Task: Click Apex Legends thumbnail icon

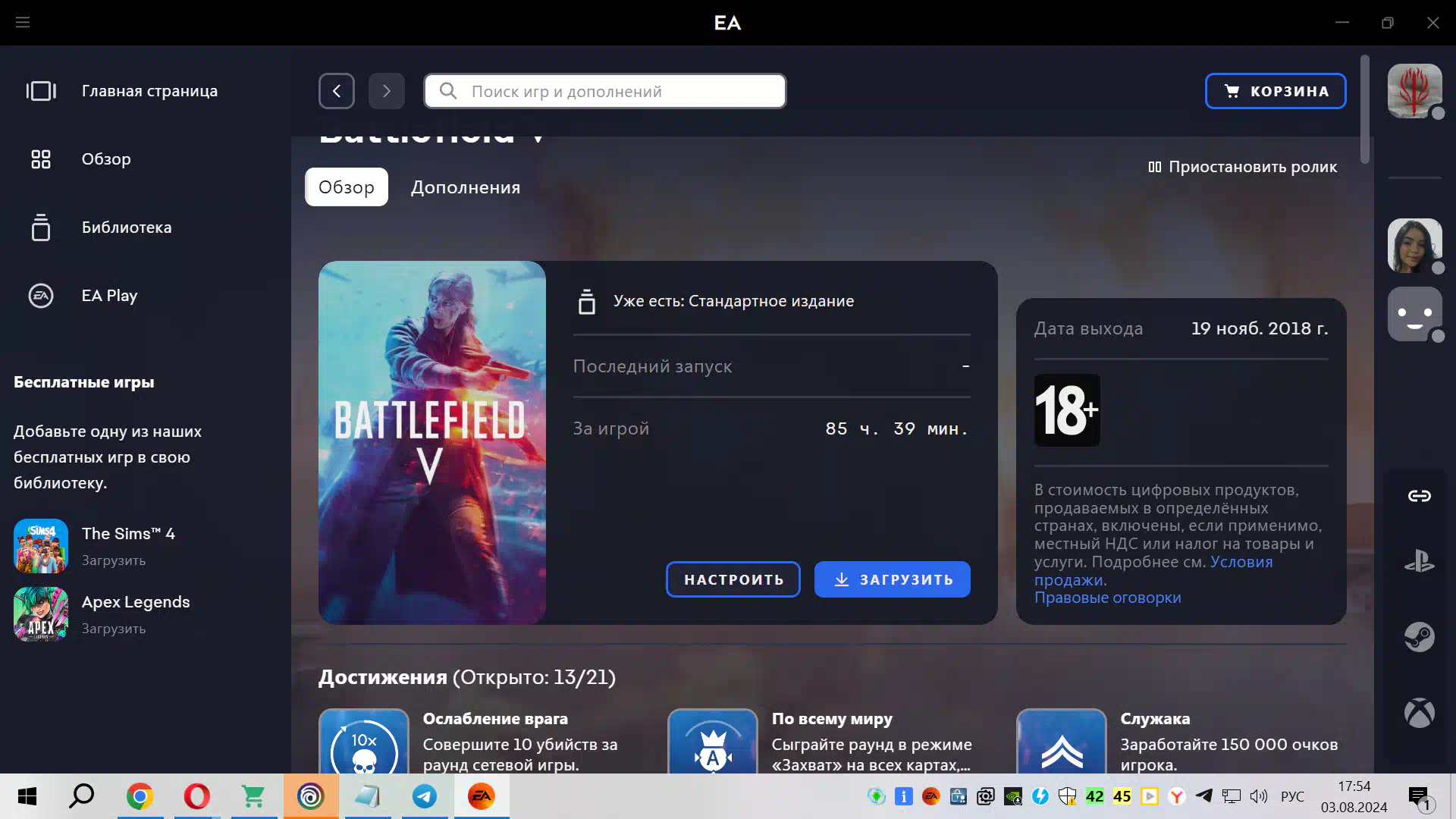Action: (x=41, y=614)
